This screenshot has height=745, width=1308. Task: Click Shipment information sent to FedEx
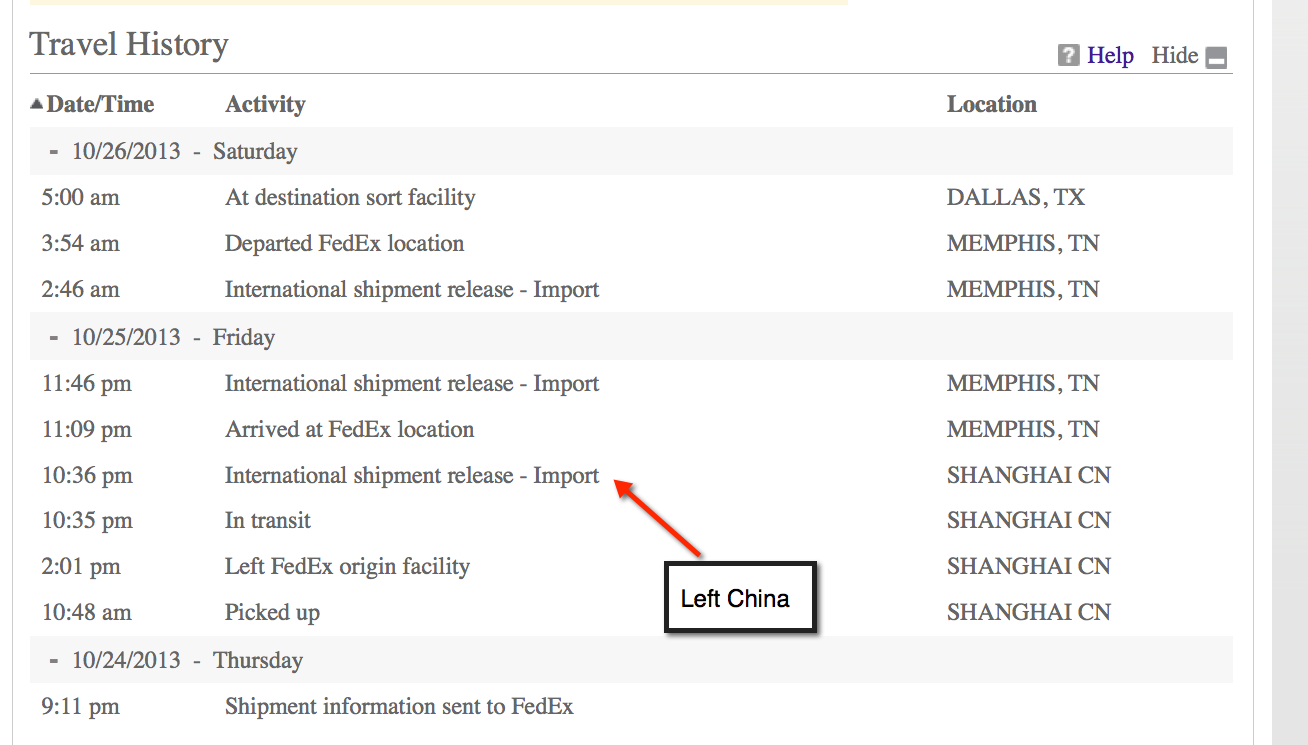coord(399,707)
